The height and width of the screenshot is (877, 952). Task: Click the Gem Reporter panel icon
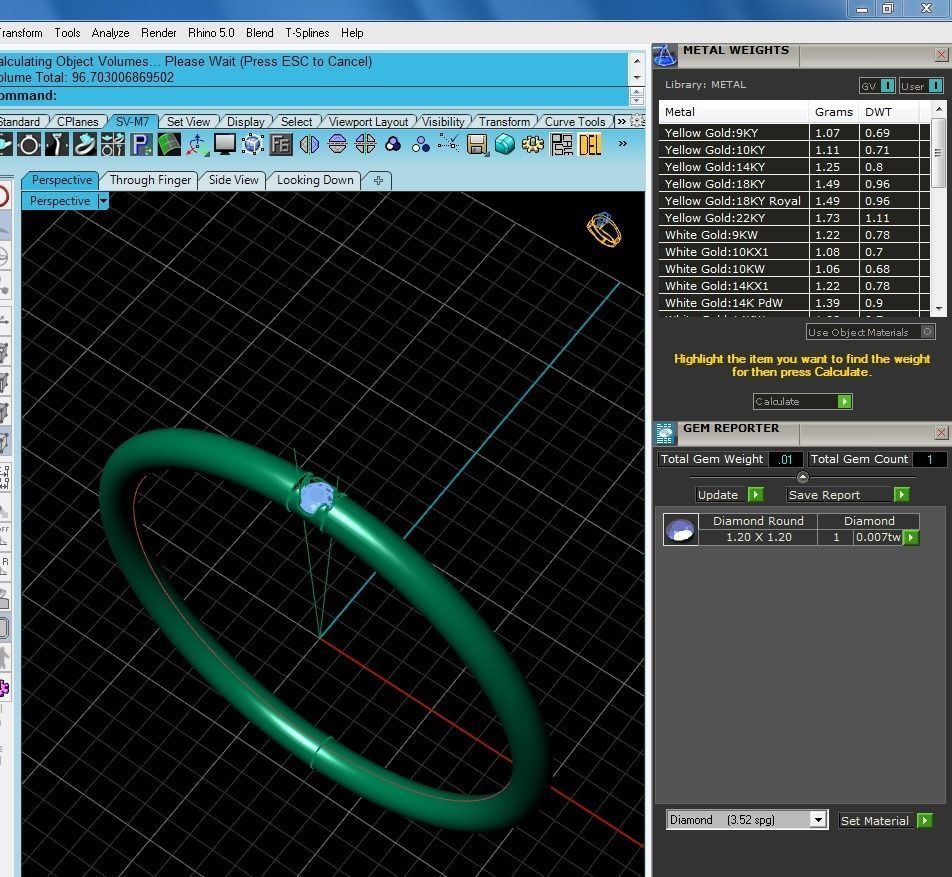click(x=665, y=433)
